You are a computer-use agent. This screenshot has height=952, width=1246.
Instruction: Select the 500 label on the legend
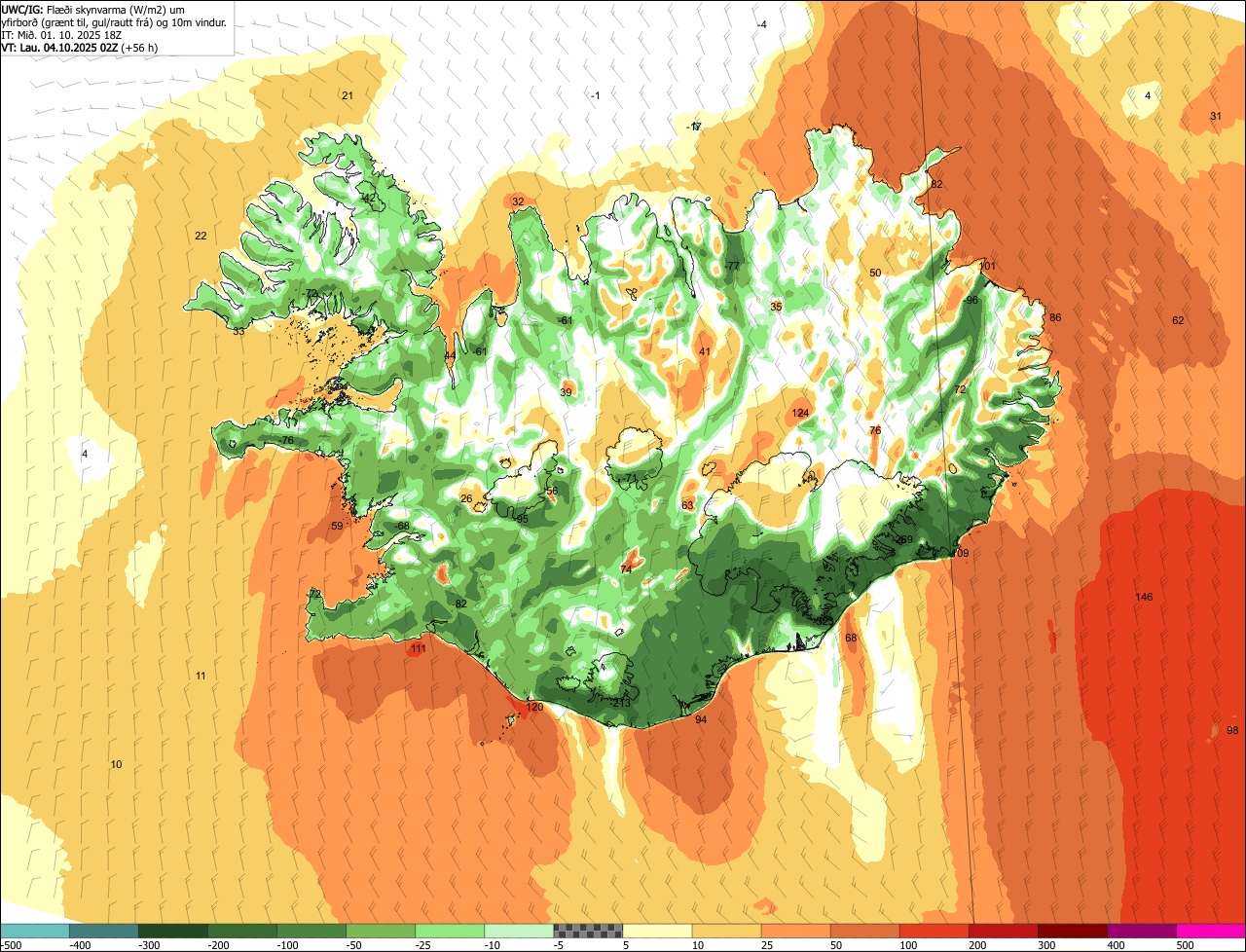[x=1185, y=944]
